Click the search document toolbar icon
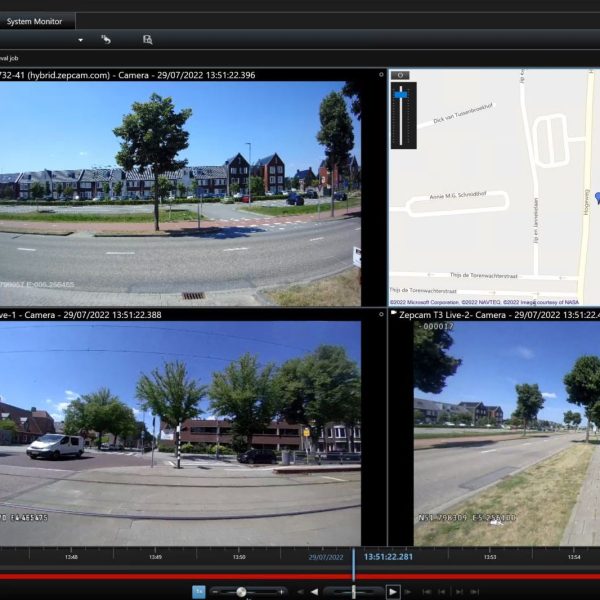 (147, 40)
